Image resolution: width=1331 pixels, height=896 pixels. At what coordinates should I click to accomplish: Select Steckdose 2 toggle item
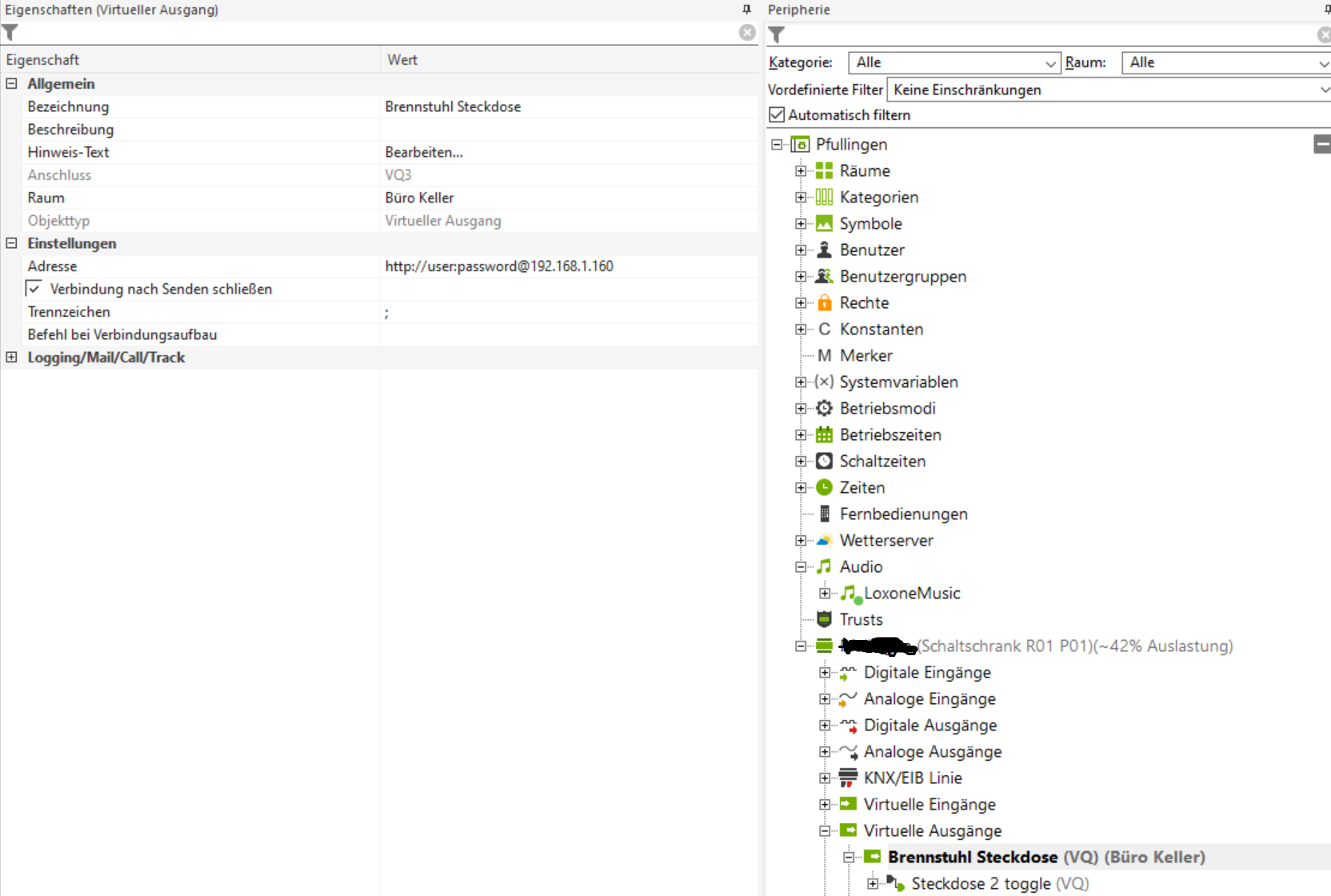1000,883
